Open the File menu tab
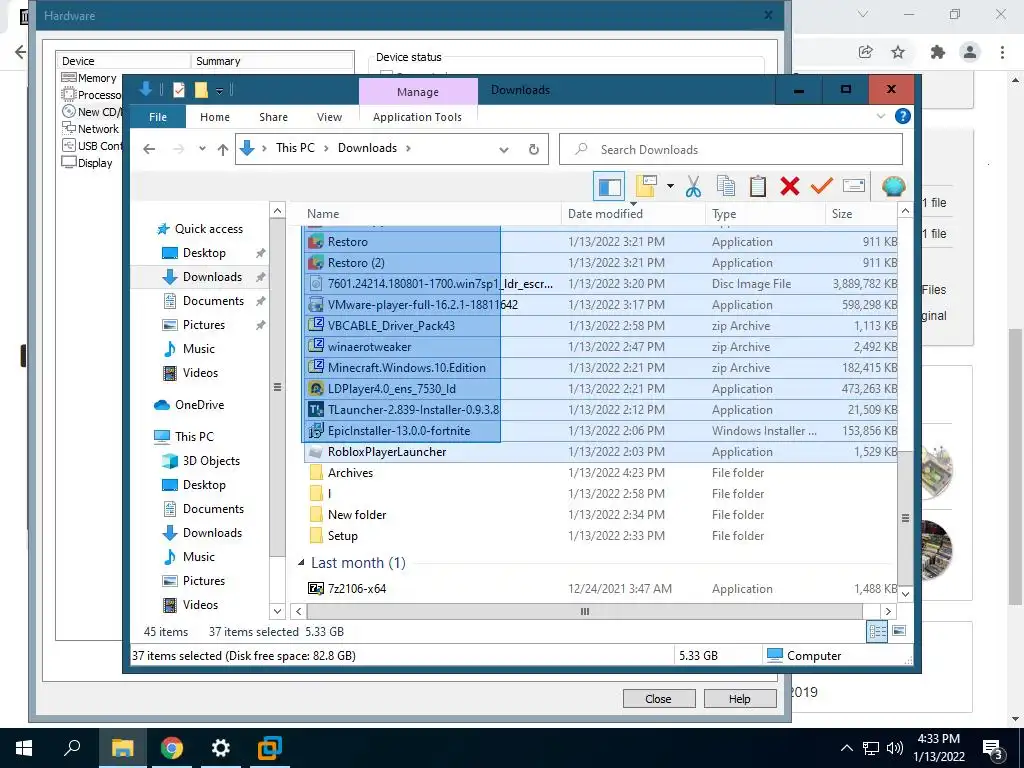The height and width of the screenshot is (768, 1024). (x=158, y=117)
